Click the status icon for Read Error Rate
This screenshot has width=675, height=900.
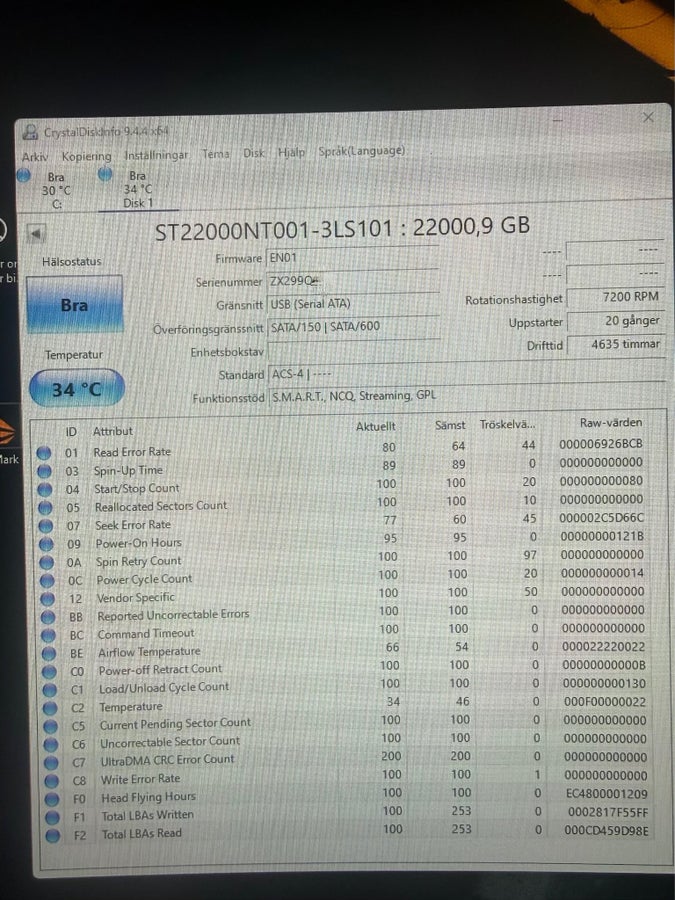point(44,453)
